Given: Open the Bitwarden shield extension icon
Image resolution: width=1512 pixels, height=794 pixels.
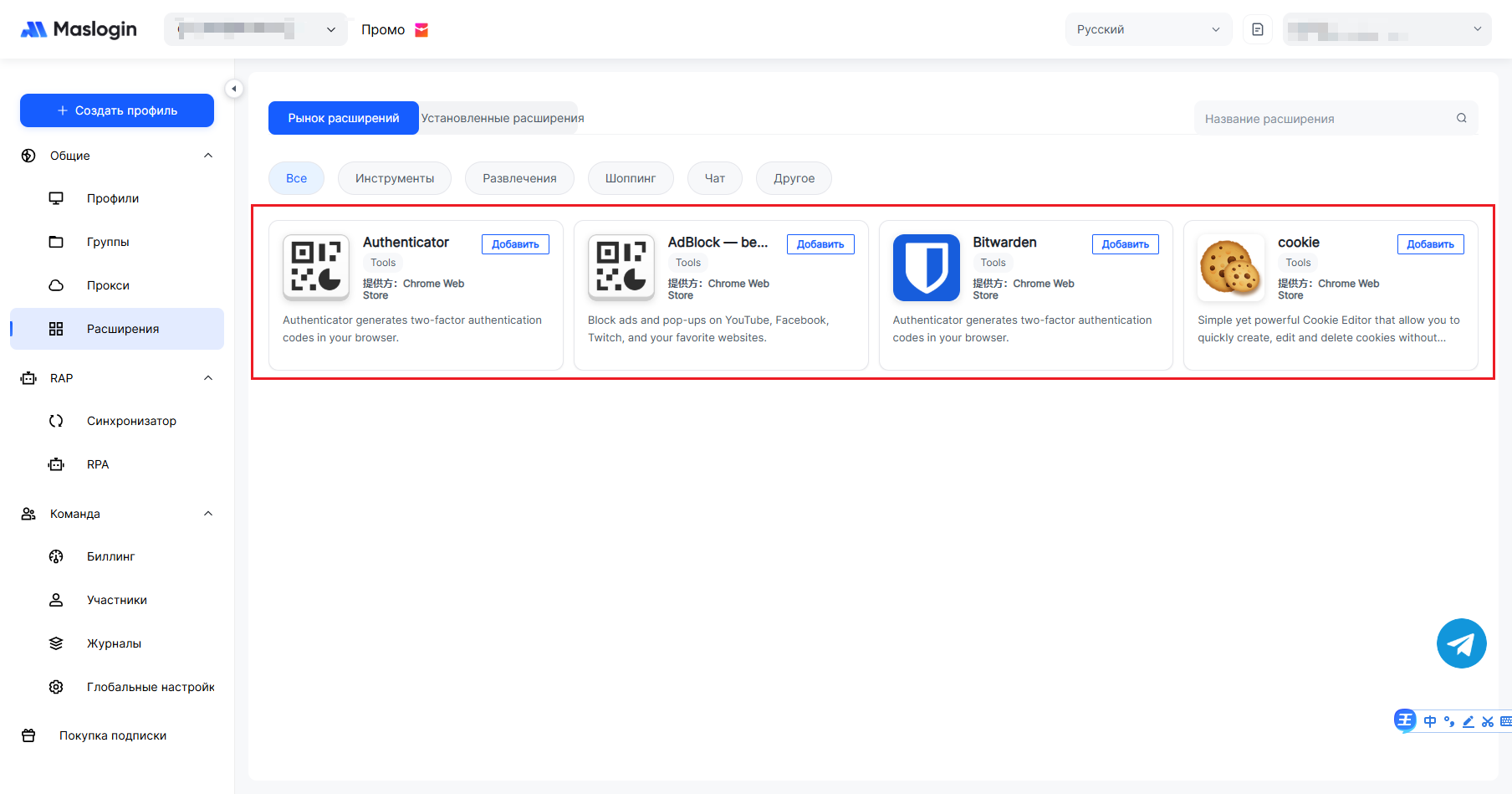Looking at the screenshot, I should tap(926, 268).
